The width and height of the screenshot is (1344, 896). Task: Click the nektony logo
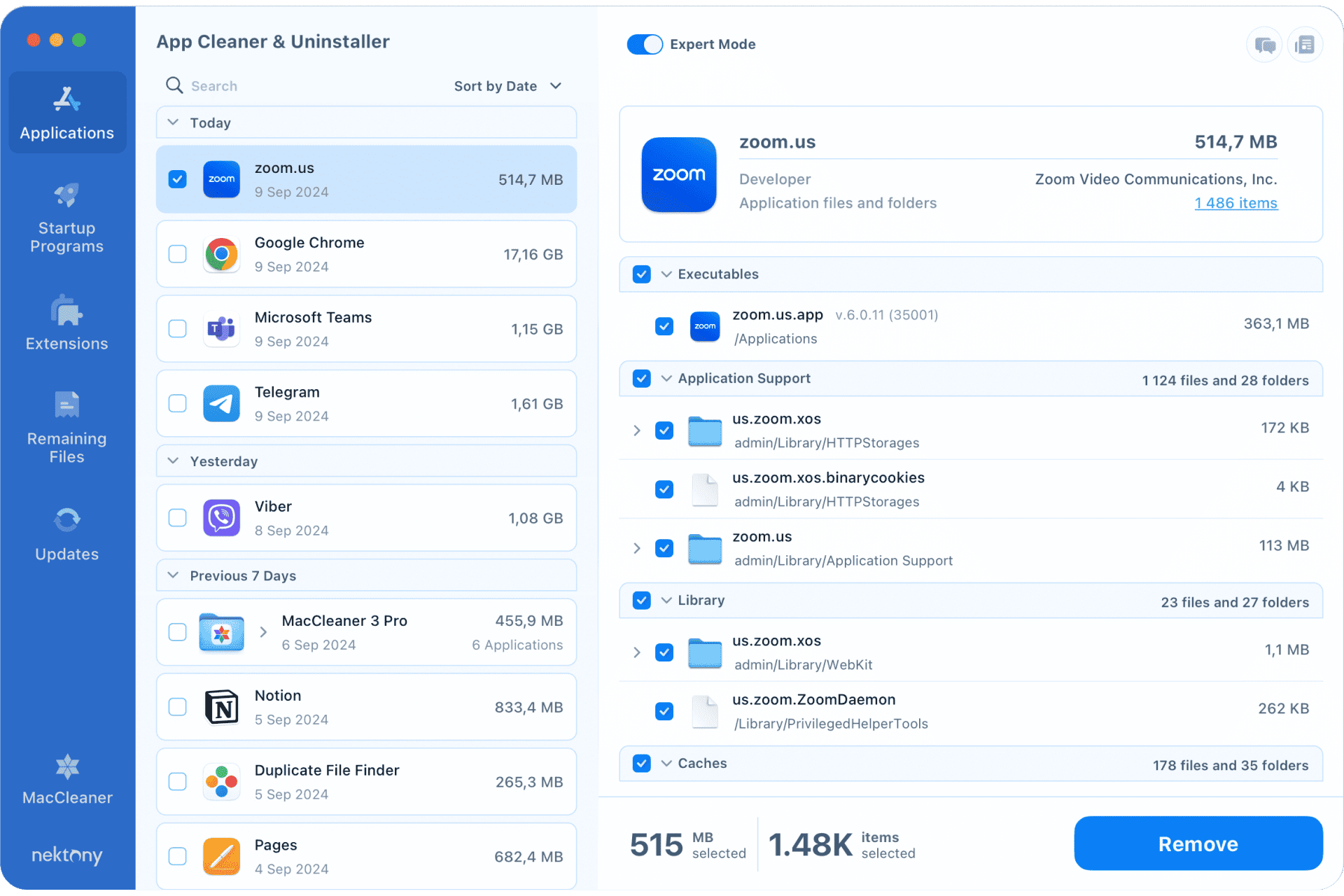pos(67,855)
